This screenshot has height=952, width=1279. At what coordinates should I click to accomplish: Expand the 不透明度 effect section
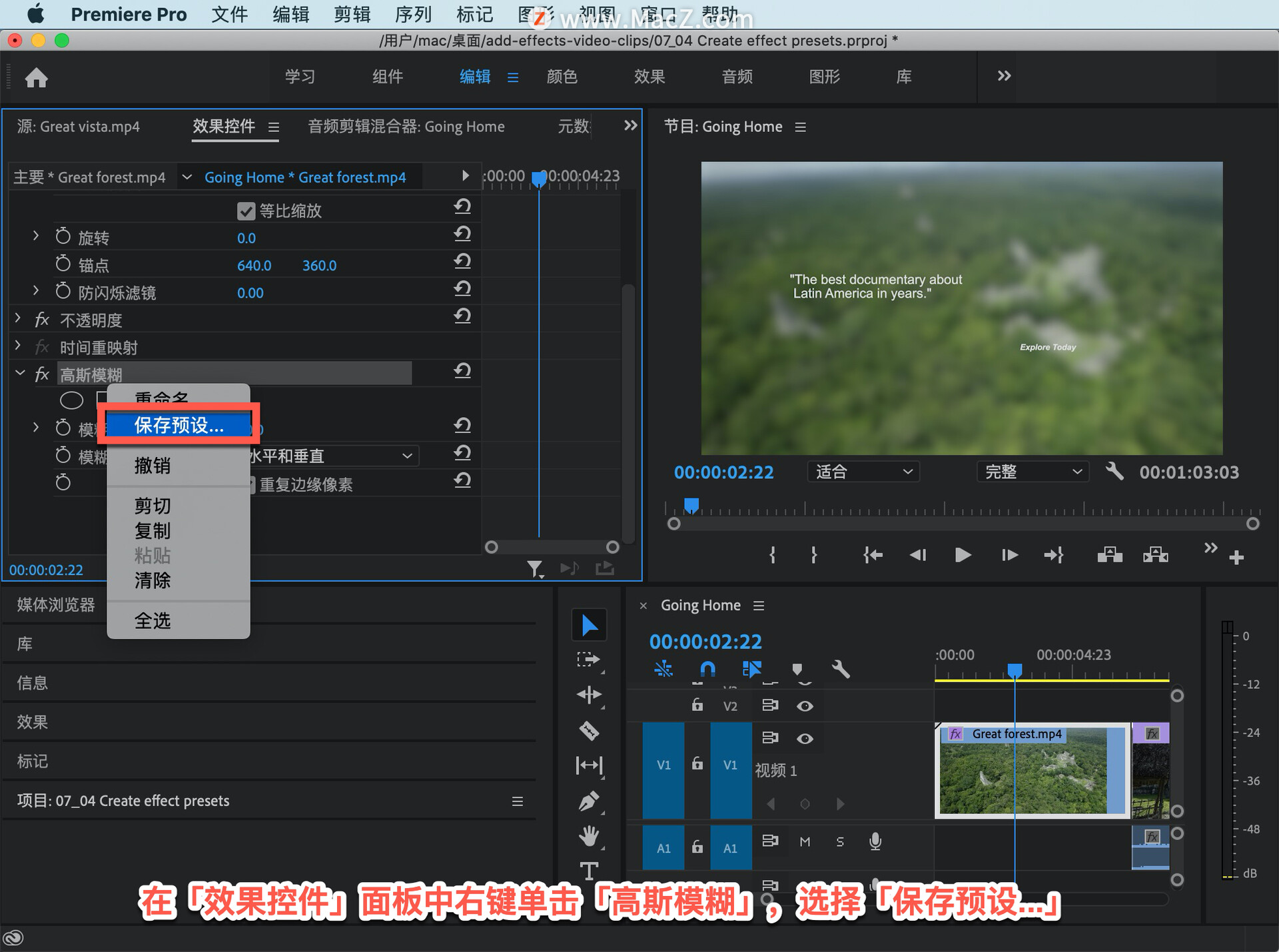tap(18, 319)
